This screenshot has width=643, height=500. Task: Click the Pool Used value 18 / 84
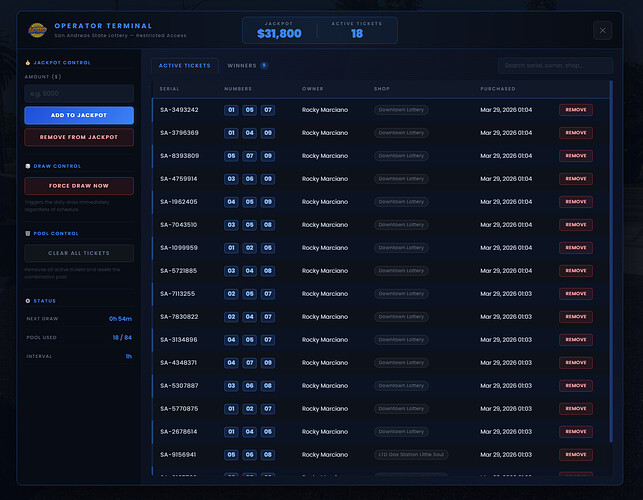[122, 338]
